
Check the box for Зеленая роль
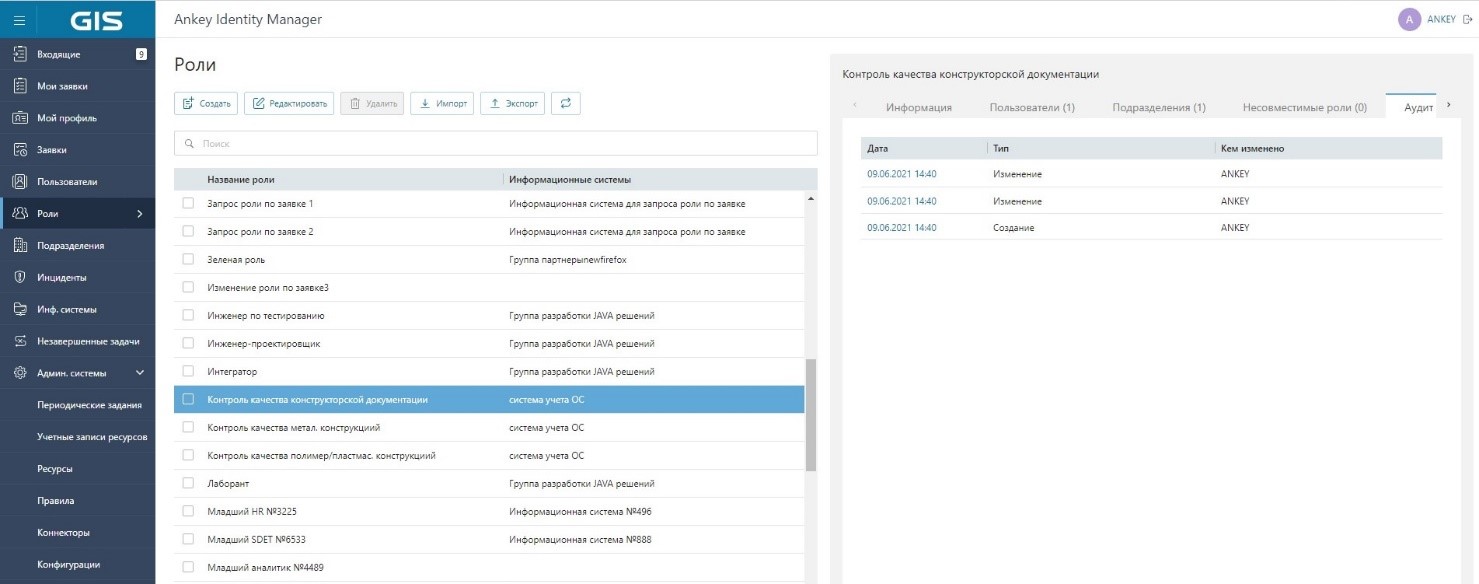tap(188, 260)
